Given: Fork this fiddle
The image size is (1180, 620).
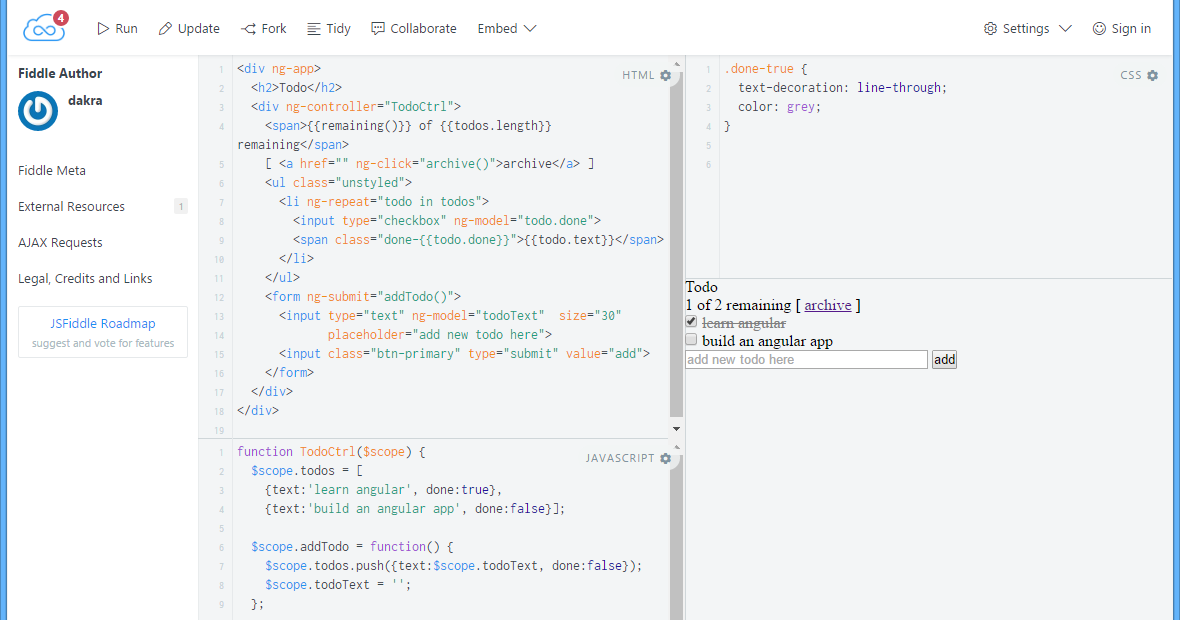Looking at the screenshot, I should click(262, 28).
